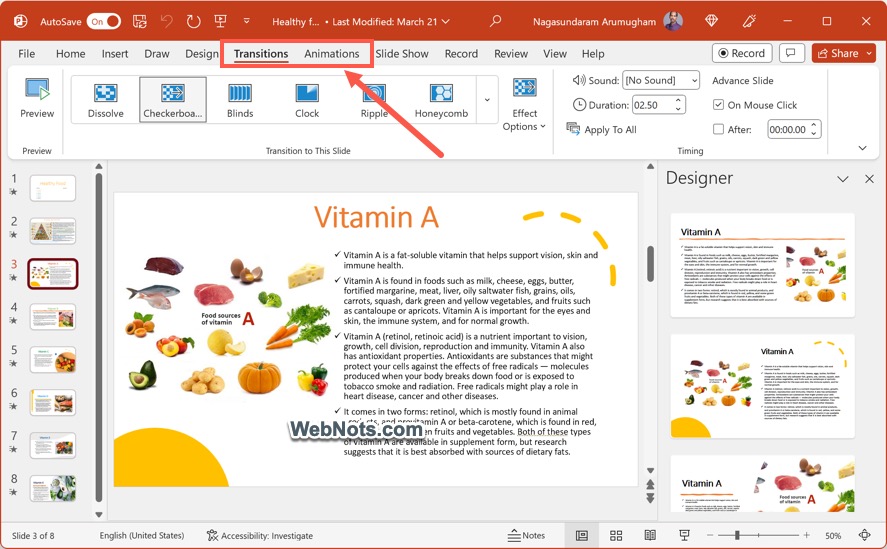This screenshot has width=887, height=549.
Task: Click the language English (United States)
Action: pyautogui.click(x=142, y=535)
